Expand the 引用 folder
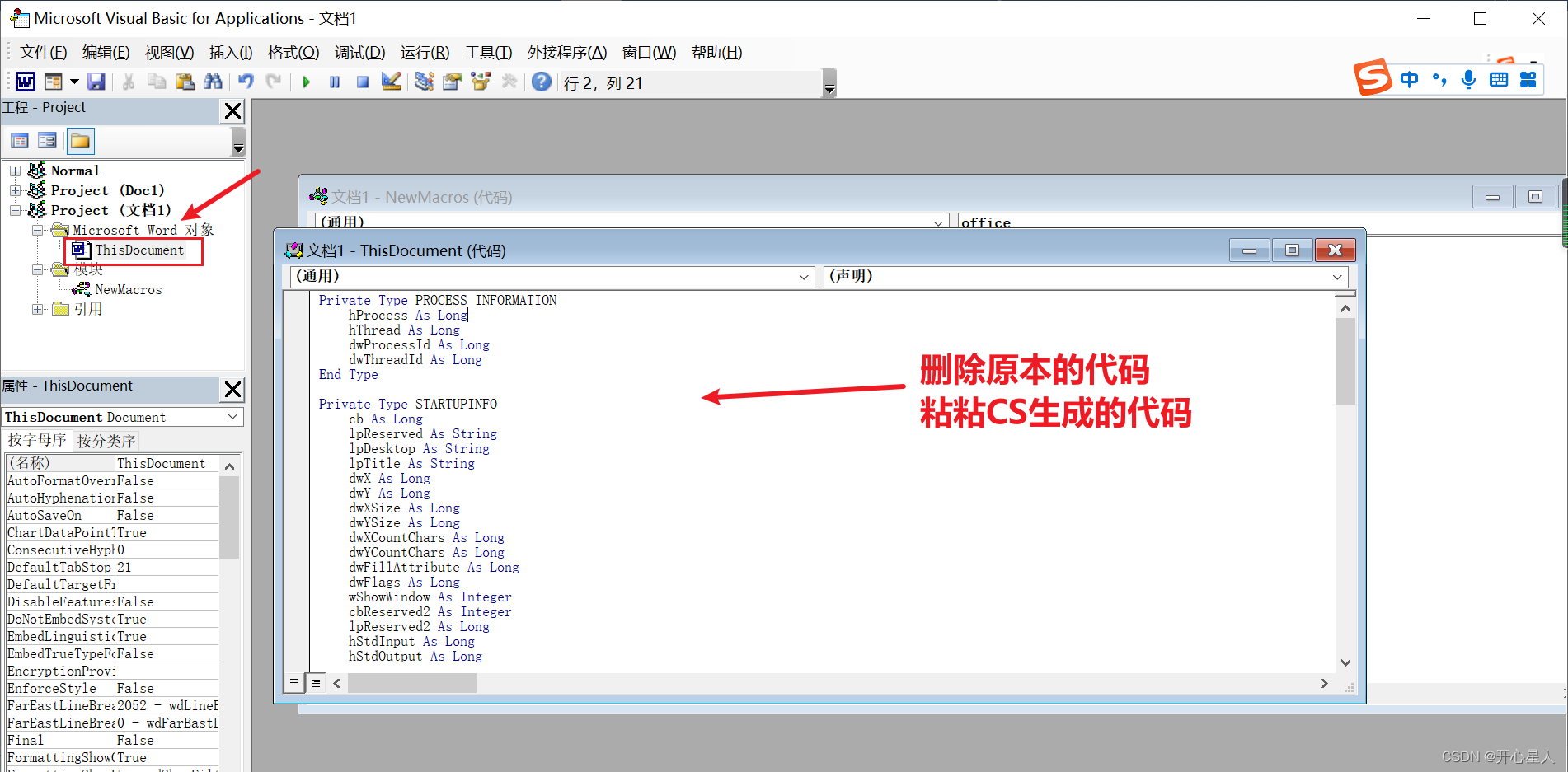This screenshot has height=772, width=1568. pyautogui.click(x=38, y=309)
